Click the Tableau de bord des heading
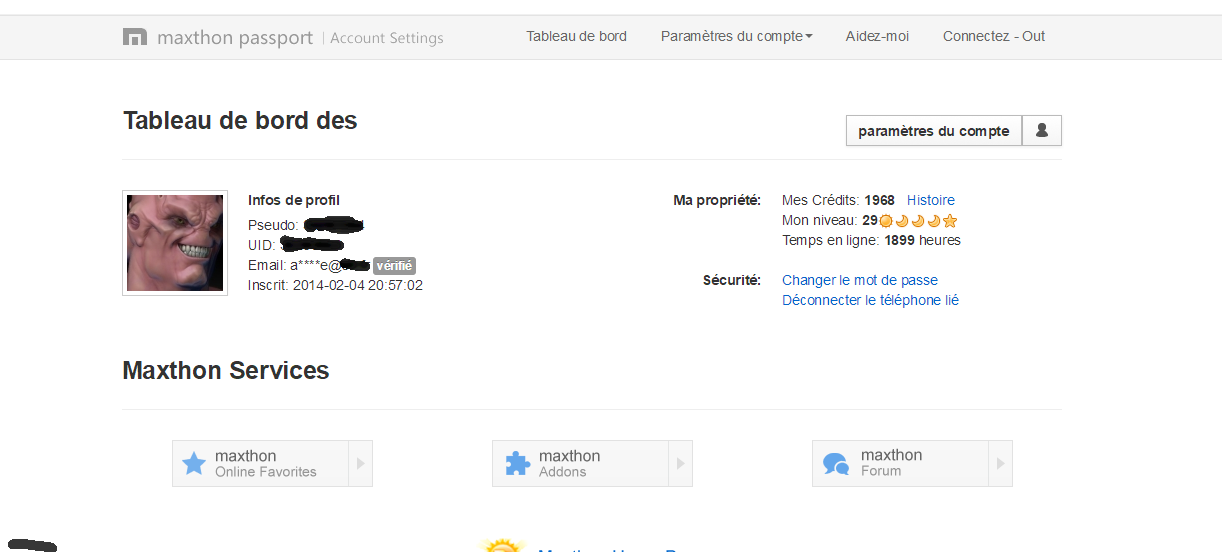 240,121
